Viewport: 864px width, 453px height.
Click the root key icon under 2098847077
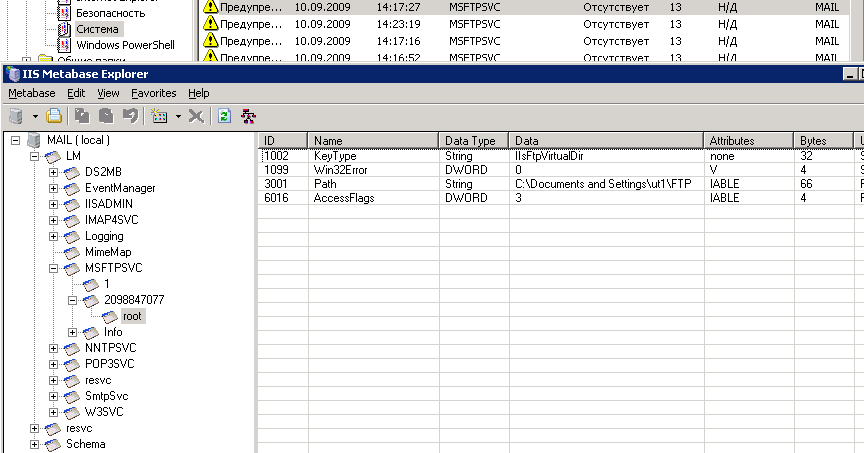coord(110,316)
